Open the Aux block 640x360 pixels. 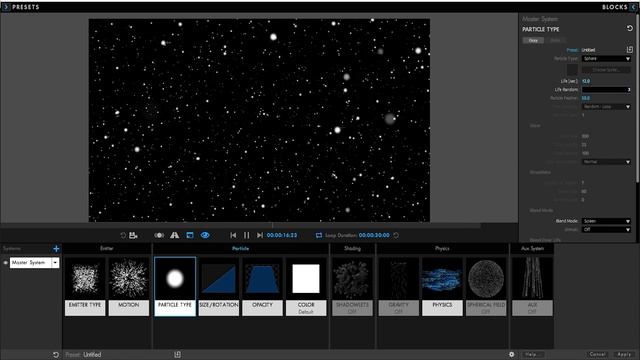532,287
